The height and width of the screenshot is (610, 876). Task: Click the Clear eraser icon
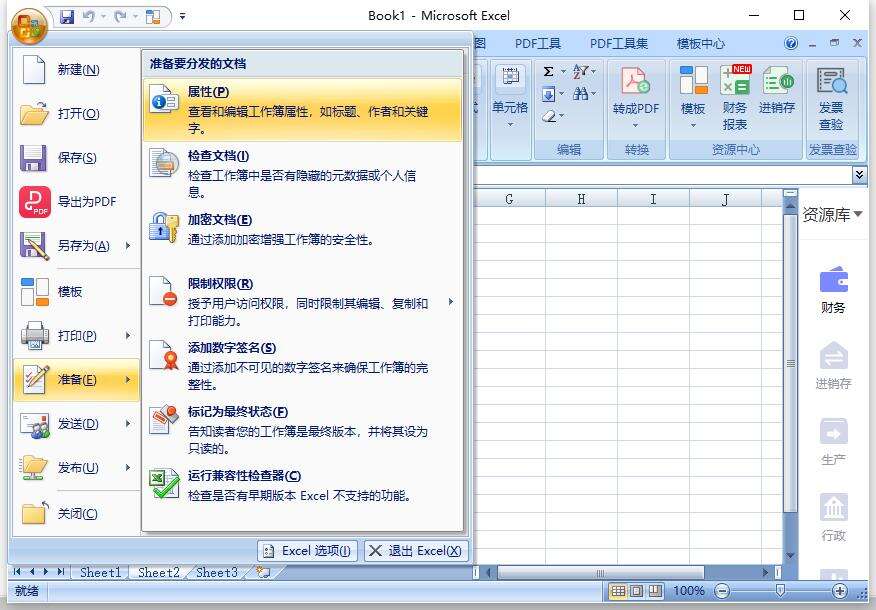(550, 116)
